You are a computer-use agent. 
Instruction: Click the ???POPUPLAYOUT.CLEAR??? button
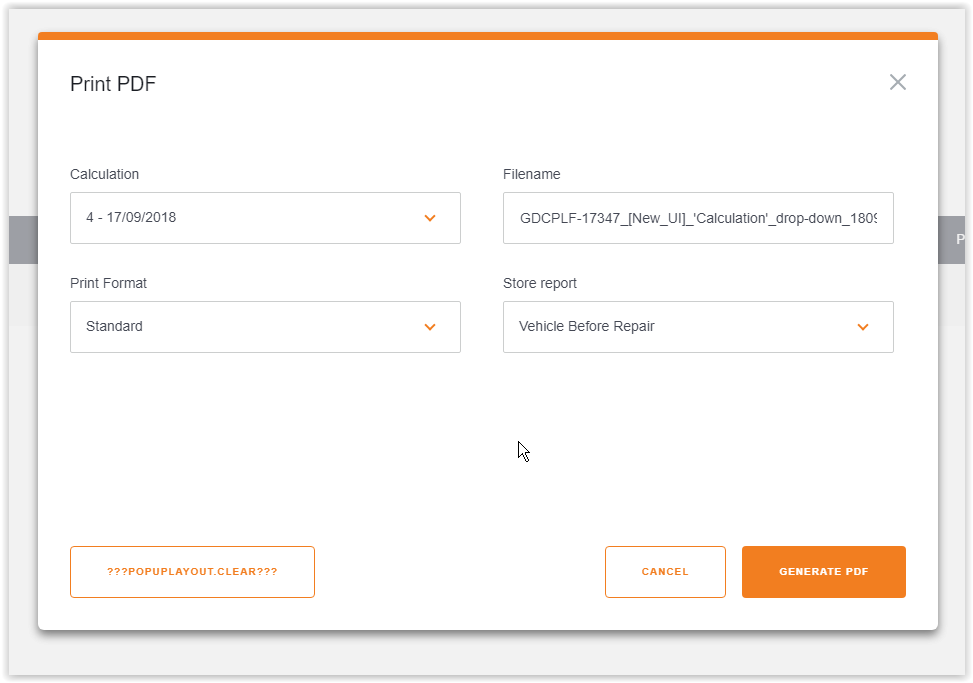click(192, 571)
